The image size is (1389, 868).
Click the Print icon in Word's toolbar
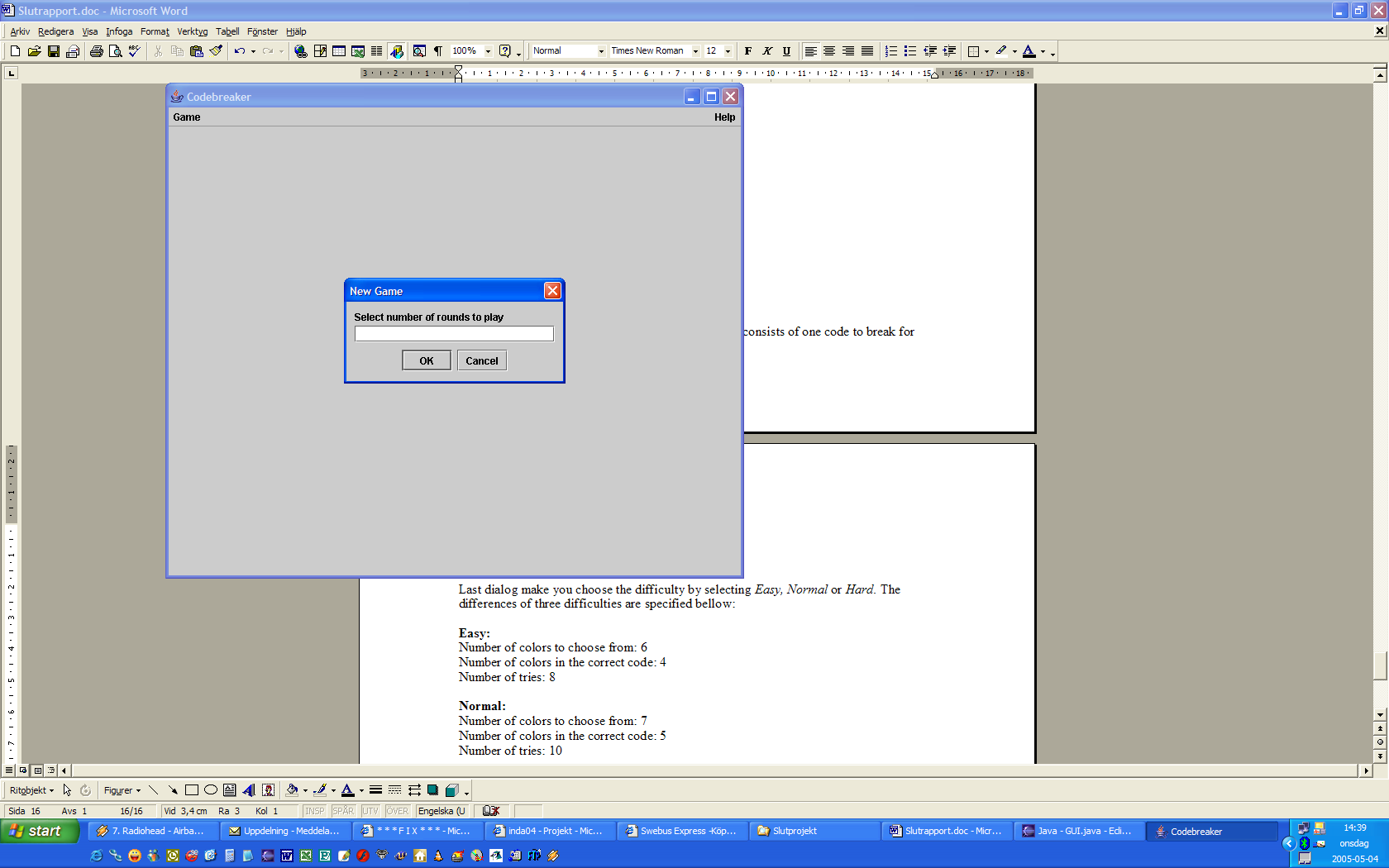click(97, 51)
